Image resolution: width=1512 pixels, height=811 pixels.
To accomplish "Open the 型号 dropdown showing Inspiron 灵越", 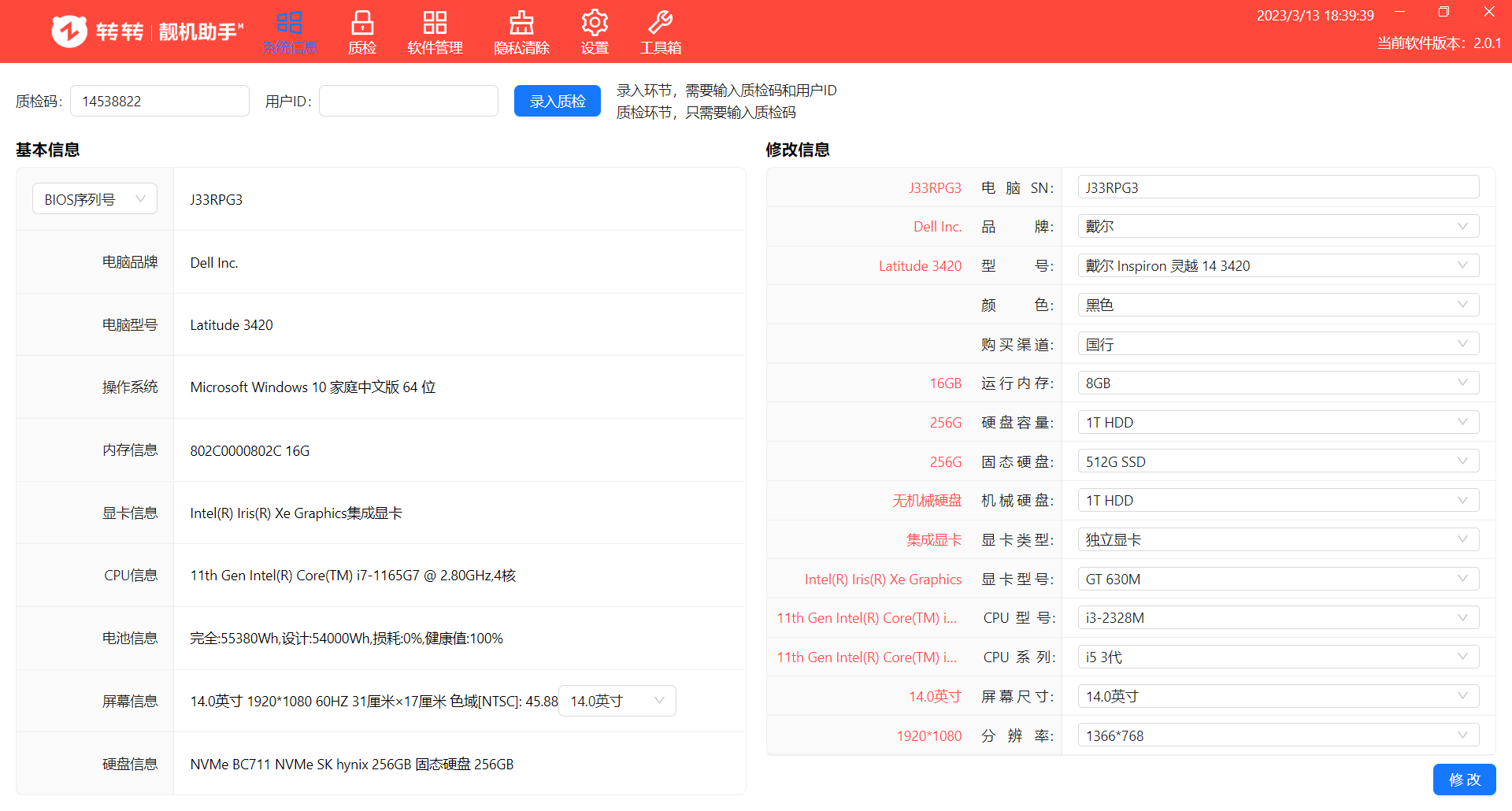I will tap(1278, 266).
